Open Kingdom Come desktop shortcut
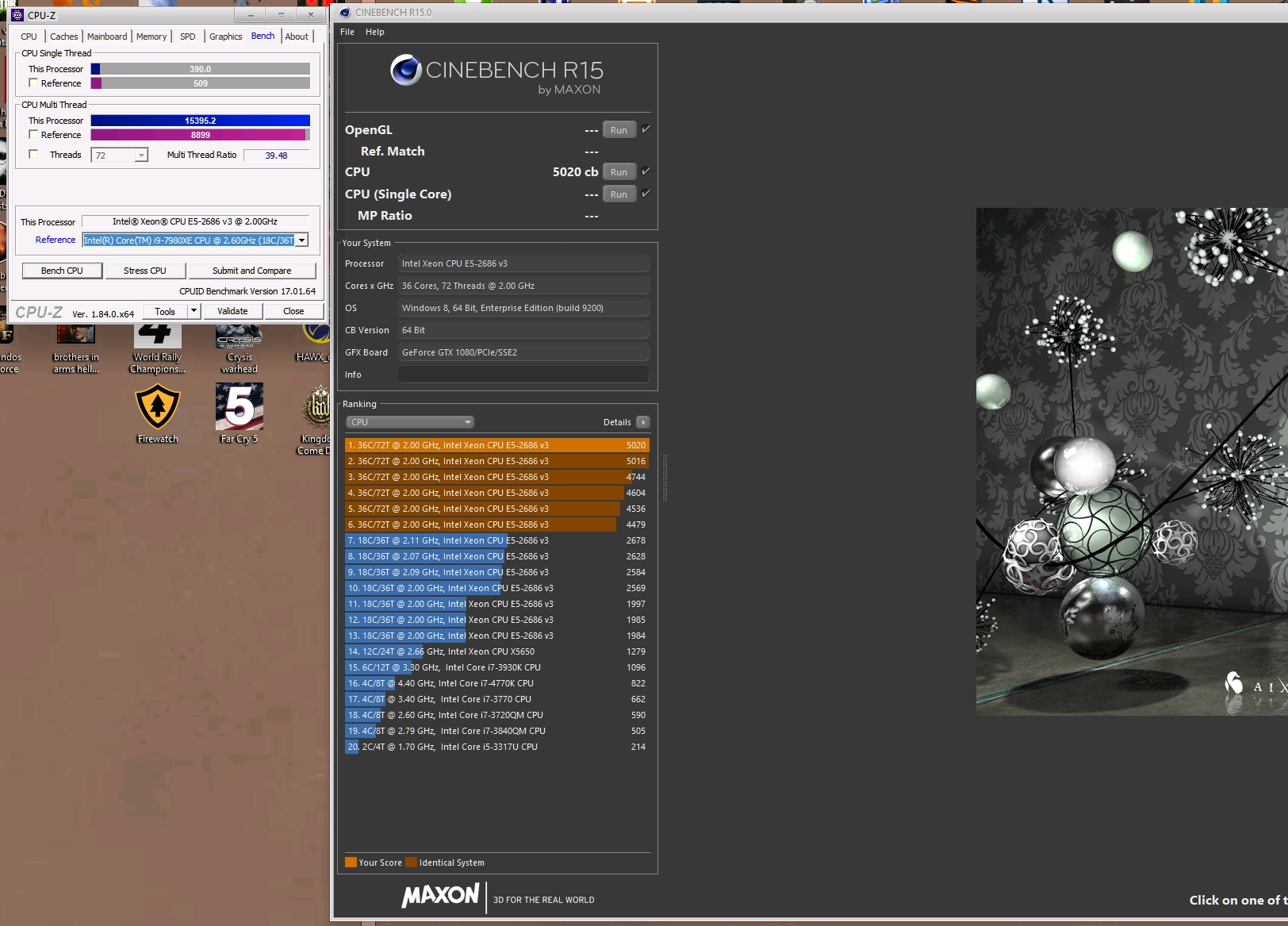1288x926 pixels. 317,421
